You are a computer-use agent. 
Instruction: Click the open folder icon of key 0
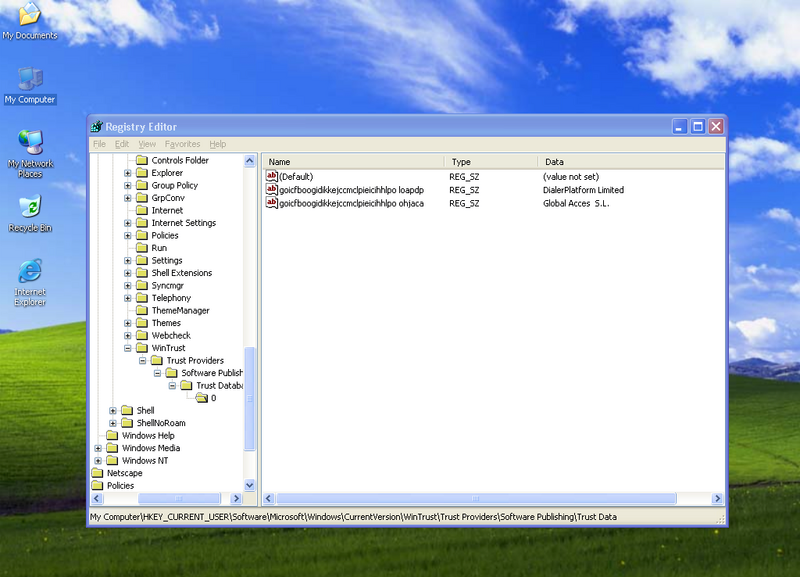point(202,398)
